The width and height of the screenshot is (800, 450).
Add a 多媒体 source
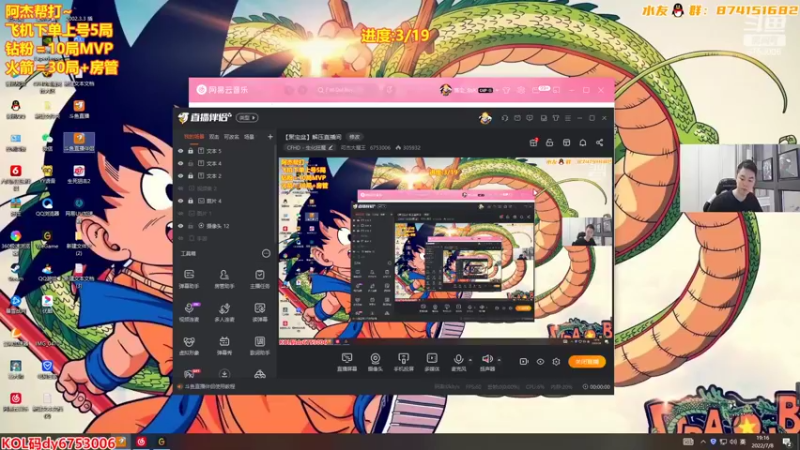coord(432,362)
